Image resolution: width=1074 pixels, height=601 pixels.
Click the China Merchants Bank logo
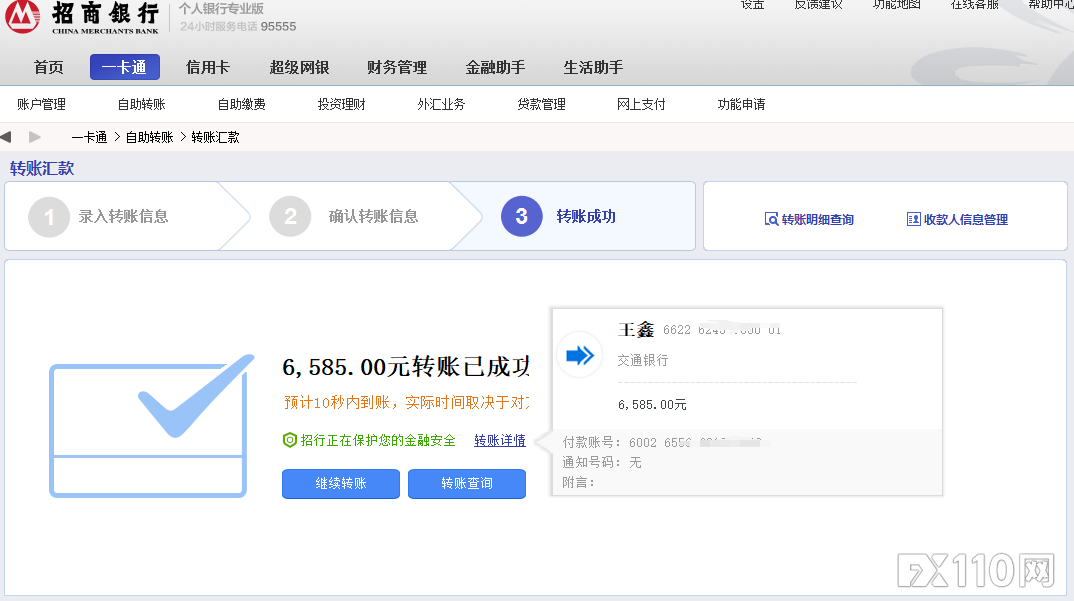pos(82,17)
